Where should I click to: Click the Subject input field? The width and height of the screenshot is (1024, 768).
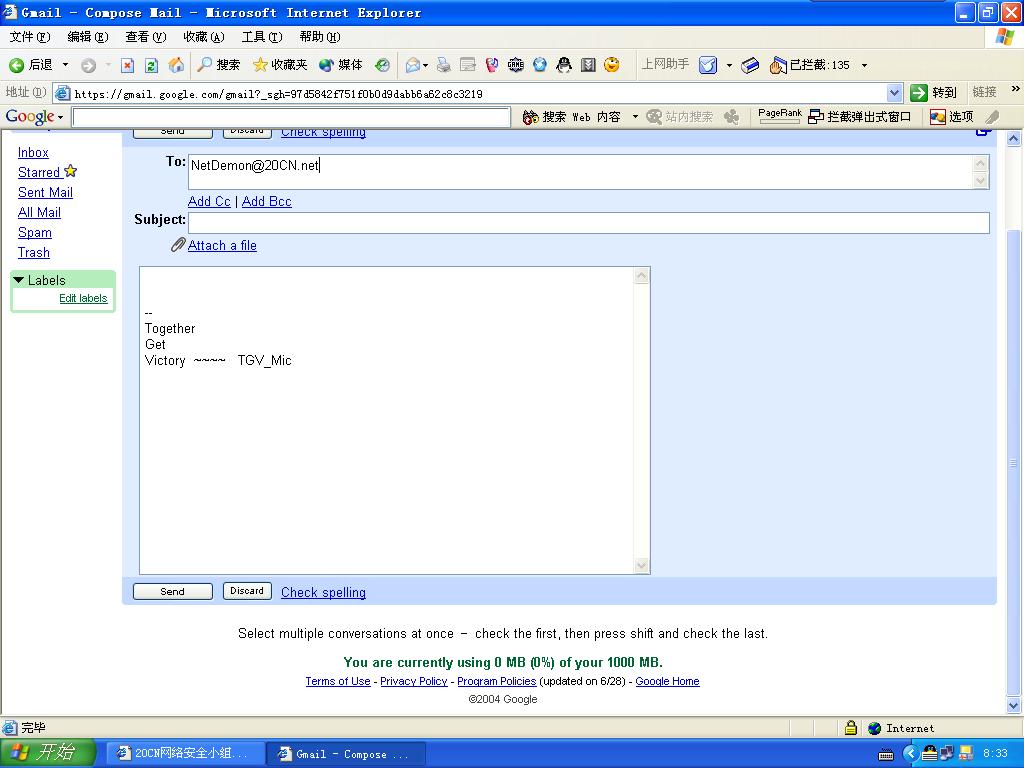click(x=589, y=223)
